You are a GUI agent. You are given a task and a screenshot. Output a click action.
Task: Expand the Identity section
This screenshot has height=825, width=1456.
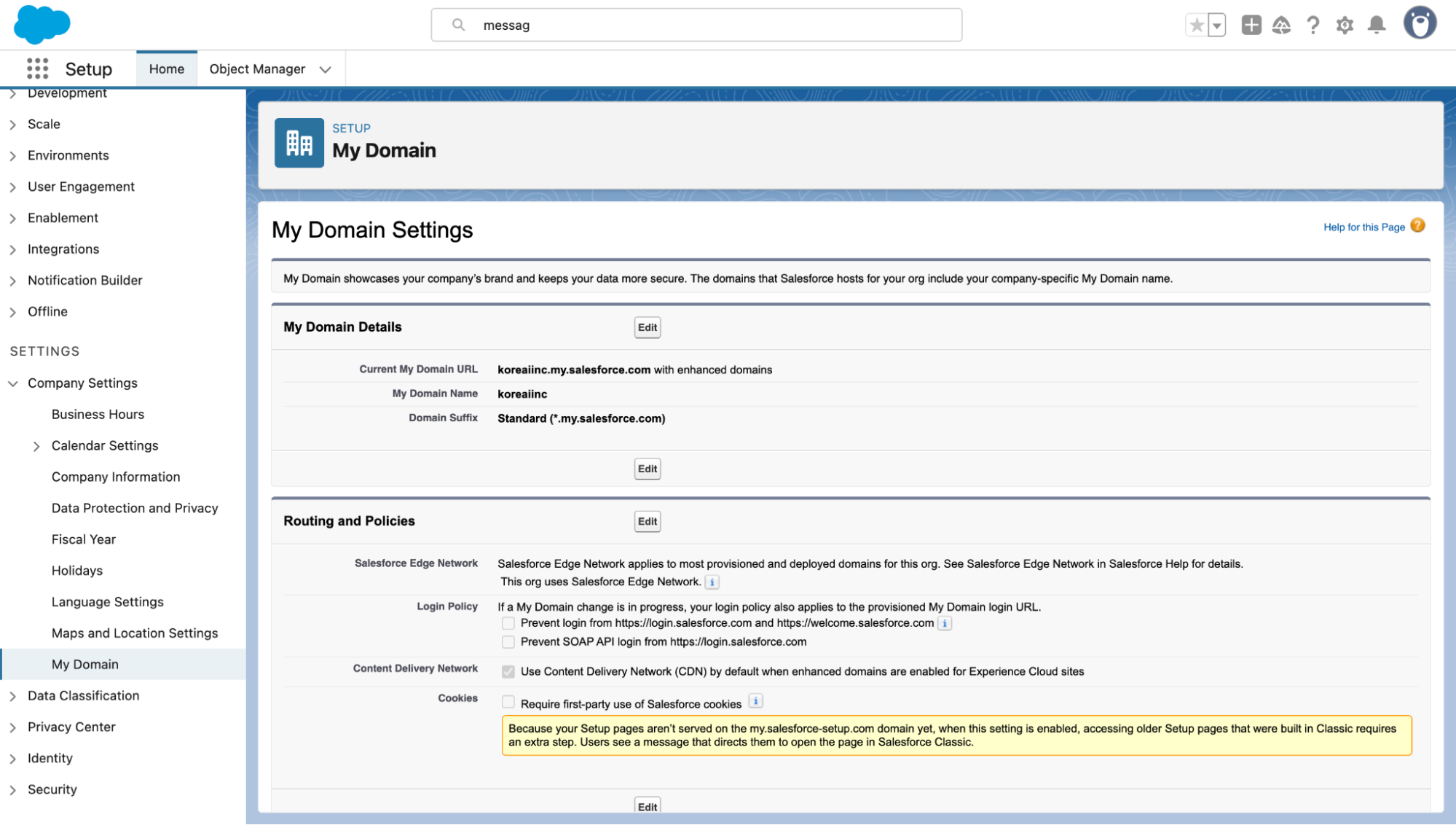[x=12, y=759]
